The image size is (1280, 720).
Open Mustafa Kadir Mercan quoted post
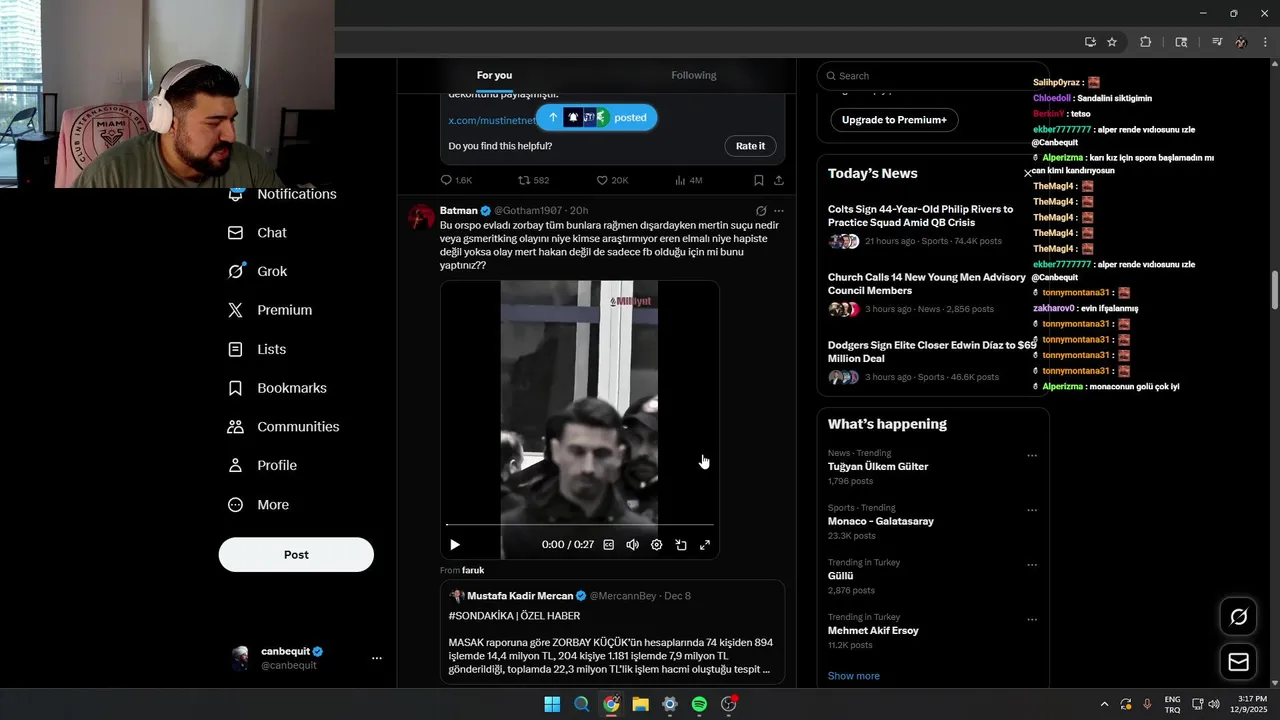pyautogui.click(x=612, y=632)
